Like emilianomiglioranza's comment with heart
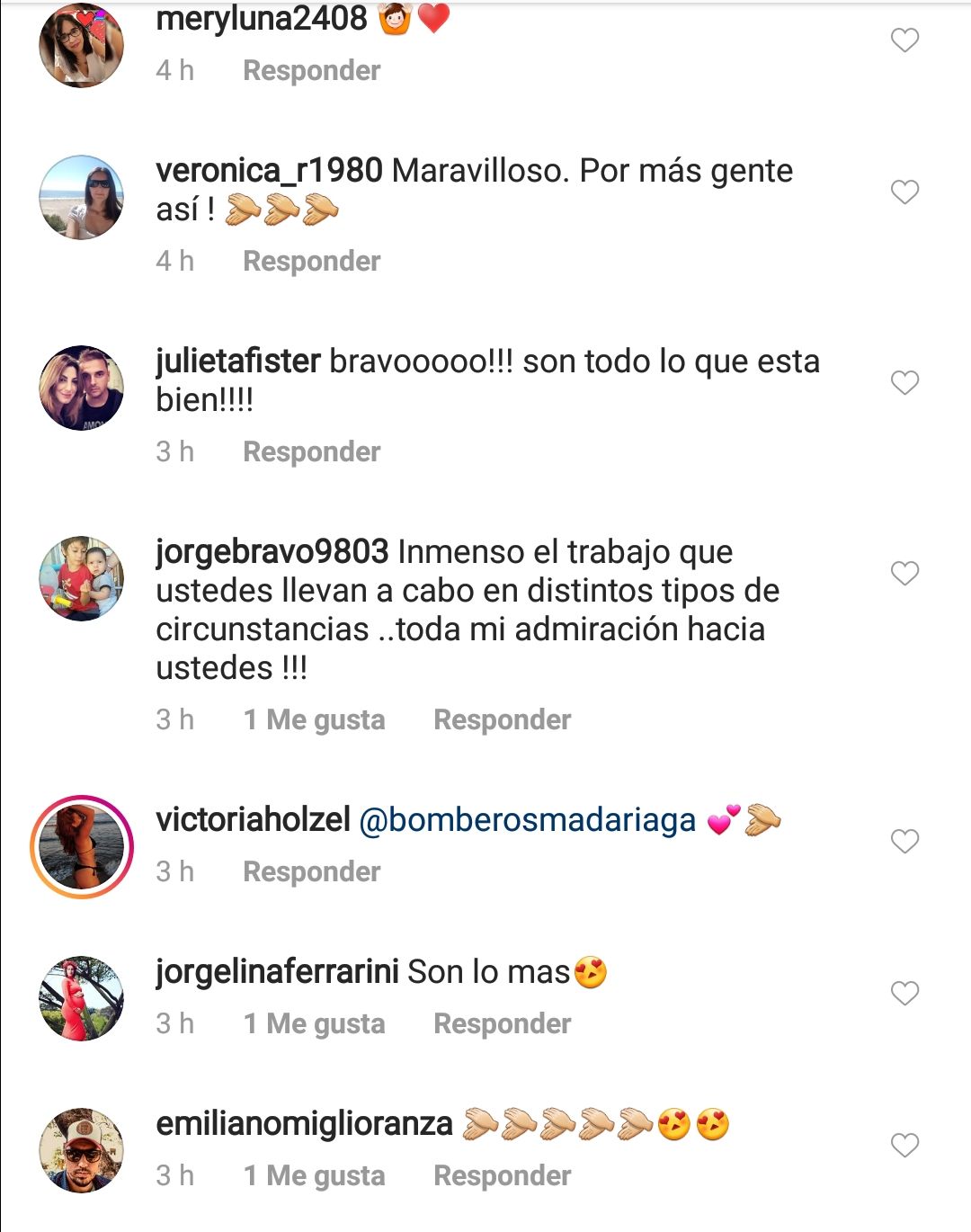971x1232 pixels. click(904, 1145)
